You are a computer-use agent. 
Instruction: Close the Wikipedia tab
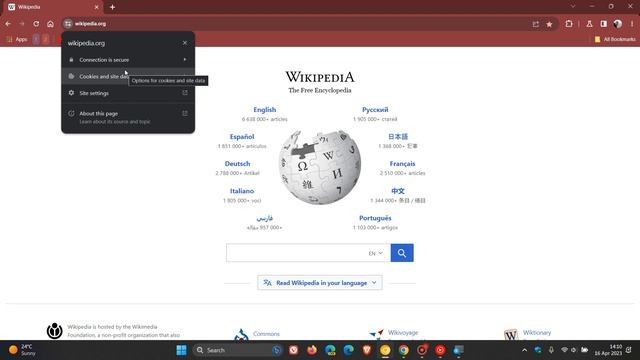coord(97,7)
